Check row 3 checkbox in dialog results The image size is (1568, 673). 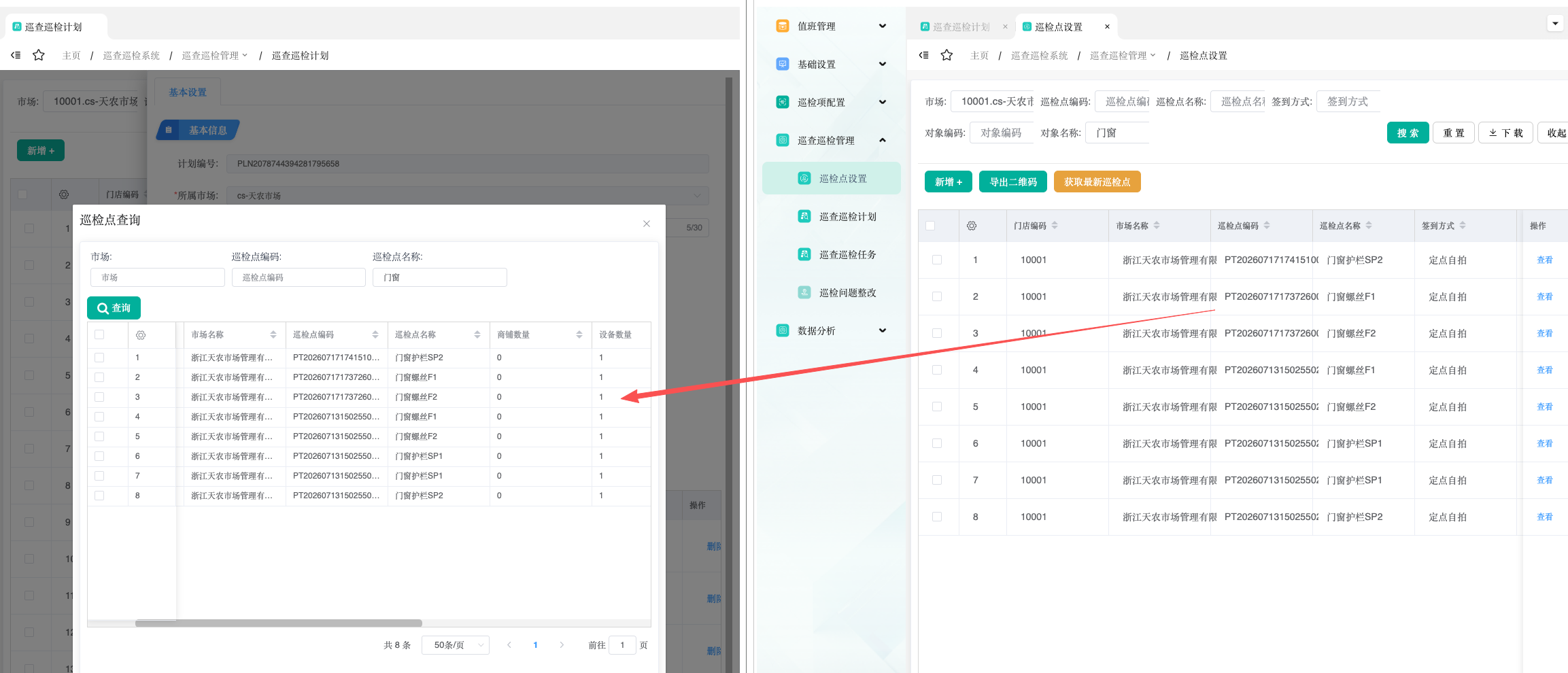click(x=99, y=397)
